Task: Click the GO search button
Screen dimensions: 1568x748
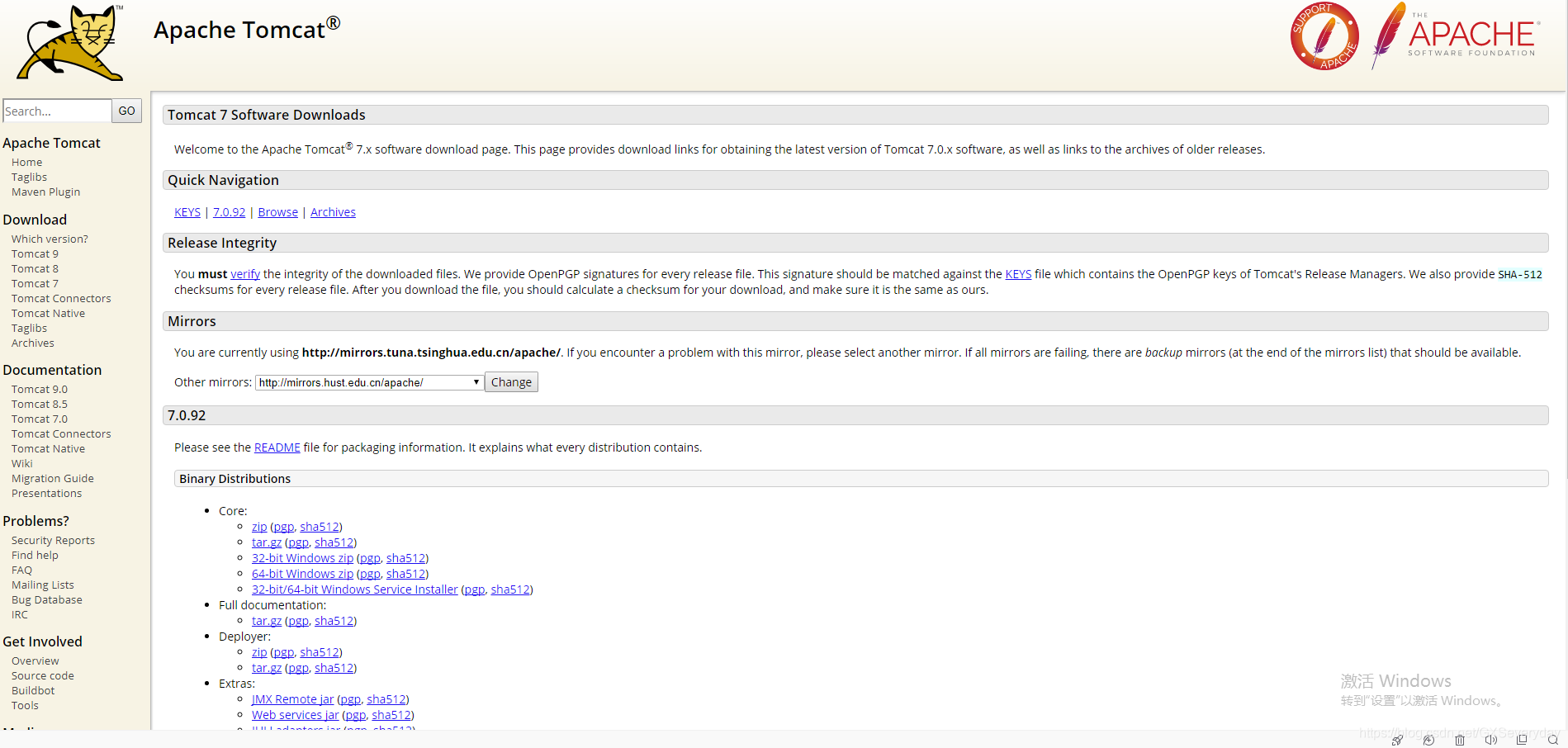Action: pyautogui.click(x=126, y=111)
